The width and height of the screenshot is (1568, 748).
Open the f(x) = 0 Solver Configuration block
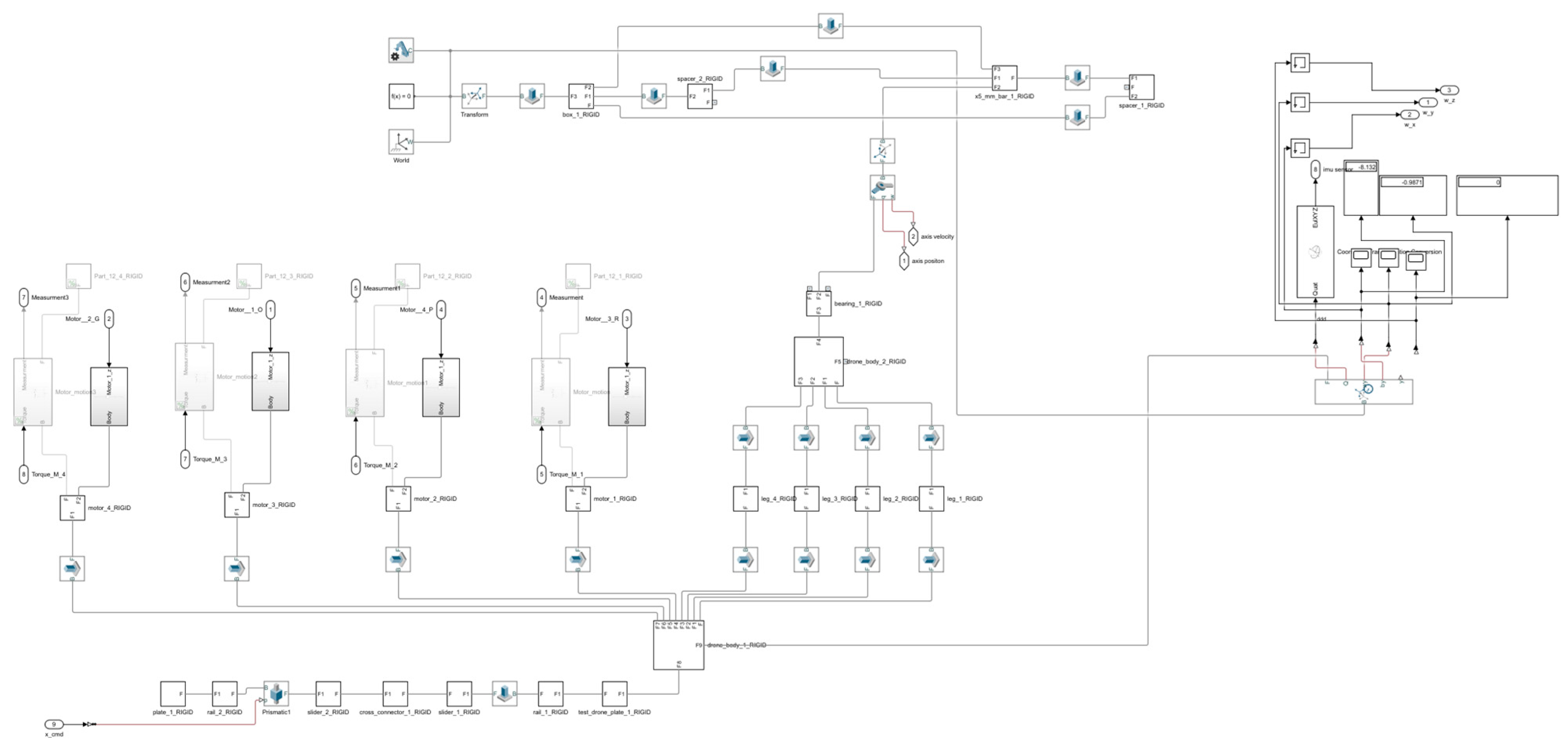coord(401,96)
